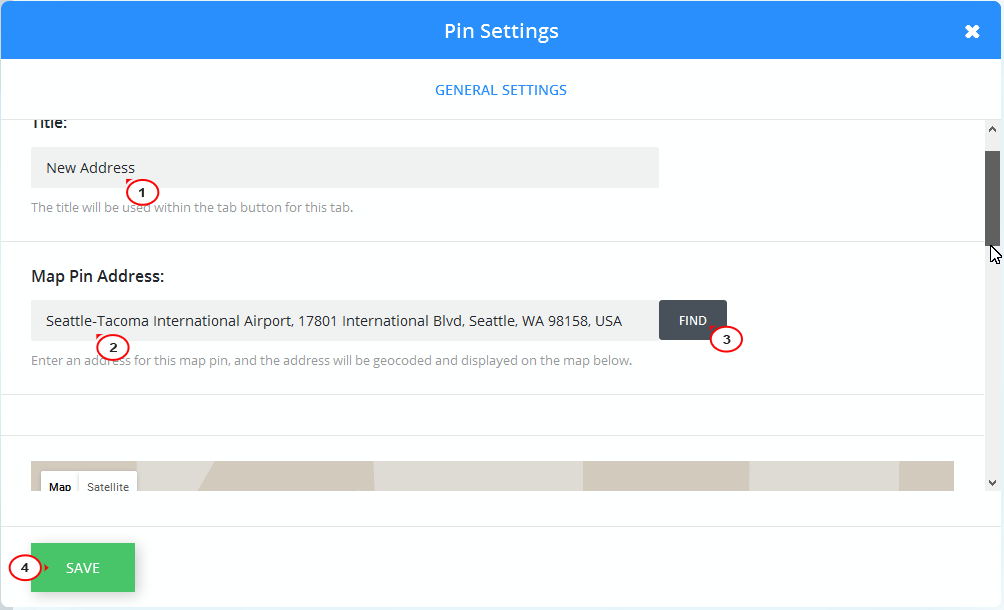Open the General Settings tab
The width and height of the screenshot is (1004, 610).
501,90
